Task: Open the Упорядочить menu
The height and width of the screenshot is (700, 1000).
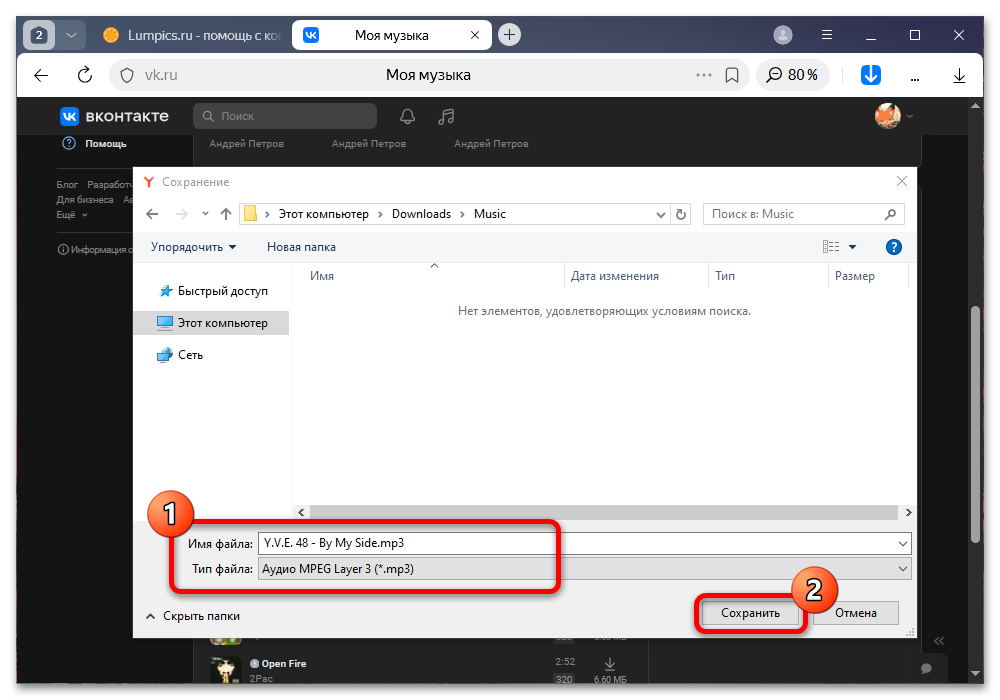Action: (193, 247)
